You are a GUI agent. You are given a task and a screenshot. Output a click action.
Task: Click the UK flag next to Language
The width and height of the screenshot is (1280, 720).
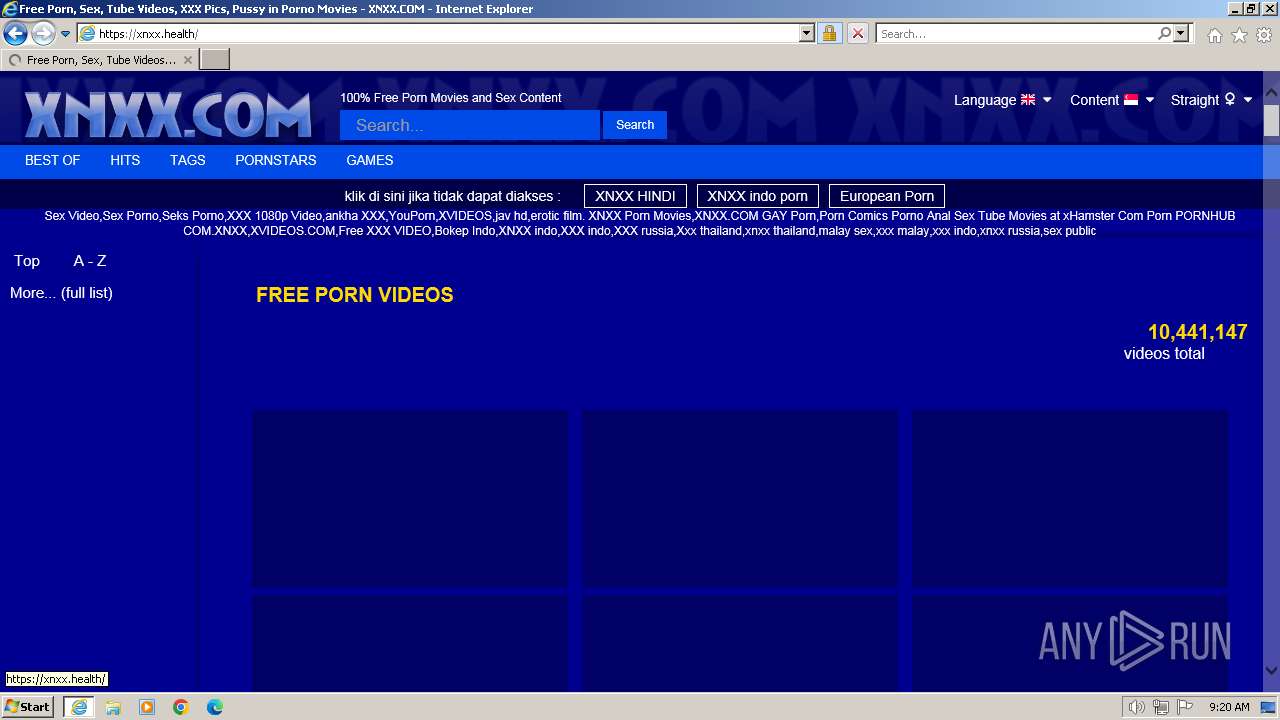point(1028,100)
